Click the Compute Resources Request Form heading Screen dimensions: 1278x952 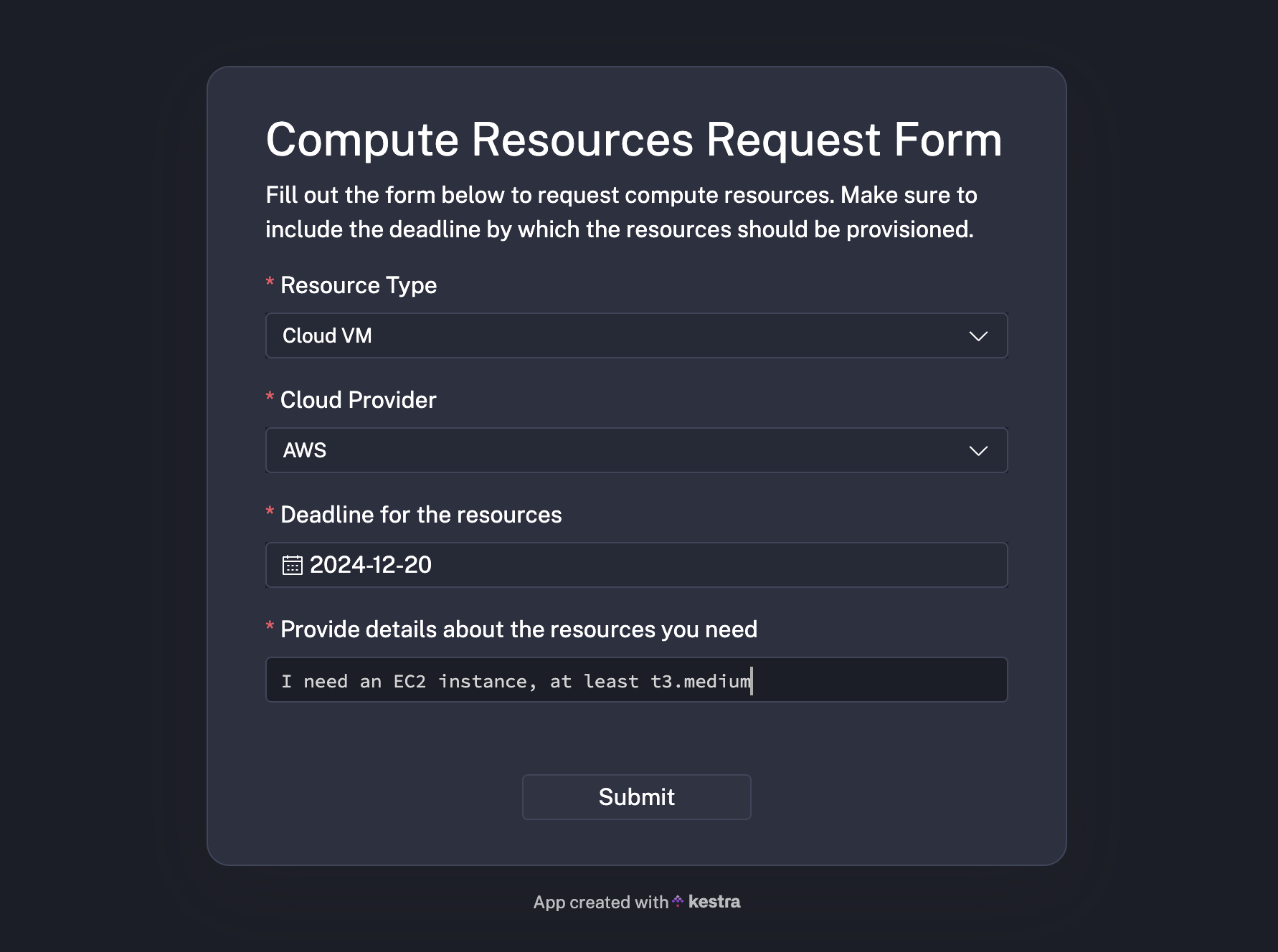[x=634, y=139]
